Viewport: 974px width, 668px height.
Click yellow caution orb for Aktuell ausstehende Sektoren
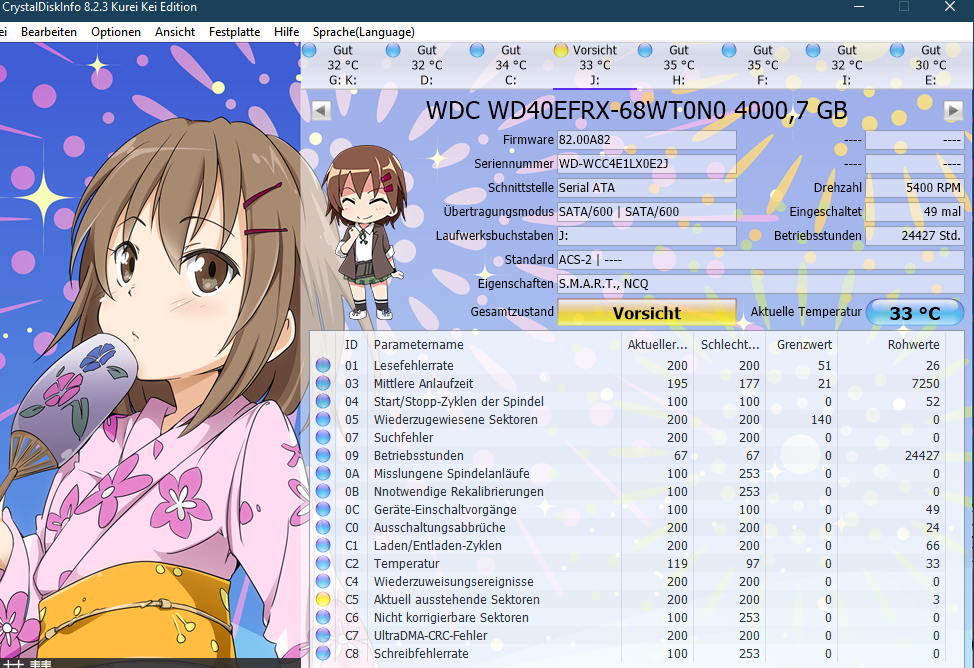tap(323, 600)
